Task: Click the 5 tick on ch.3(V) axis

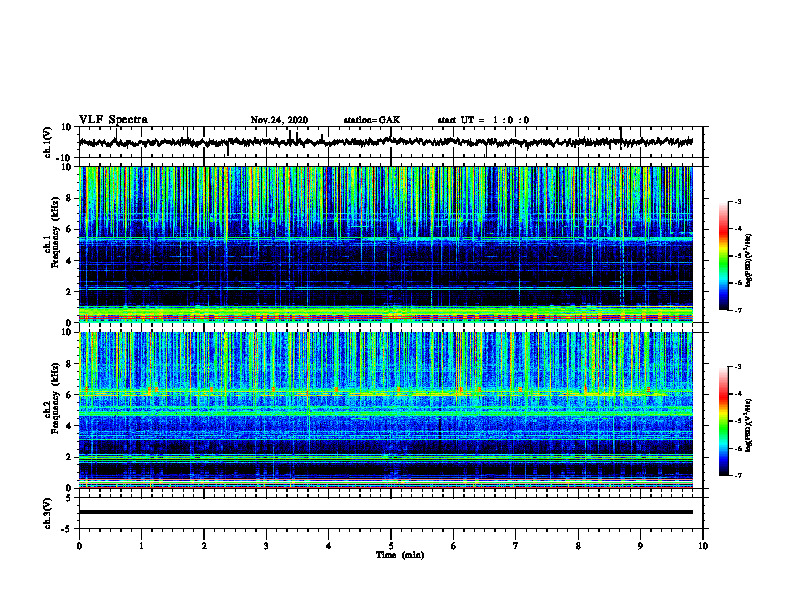Action: [69, 497]
